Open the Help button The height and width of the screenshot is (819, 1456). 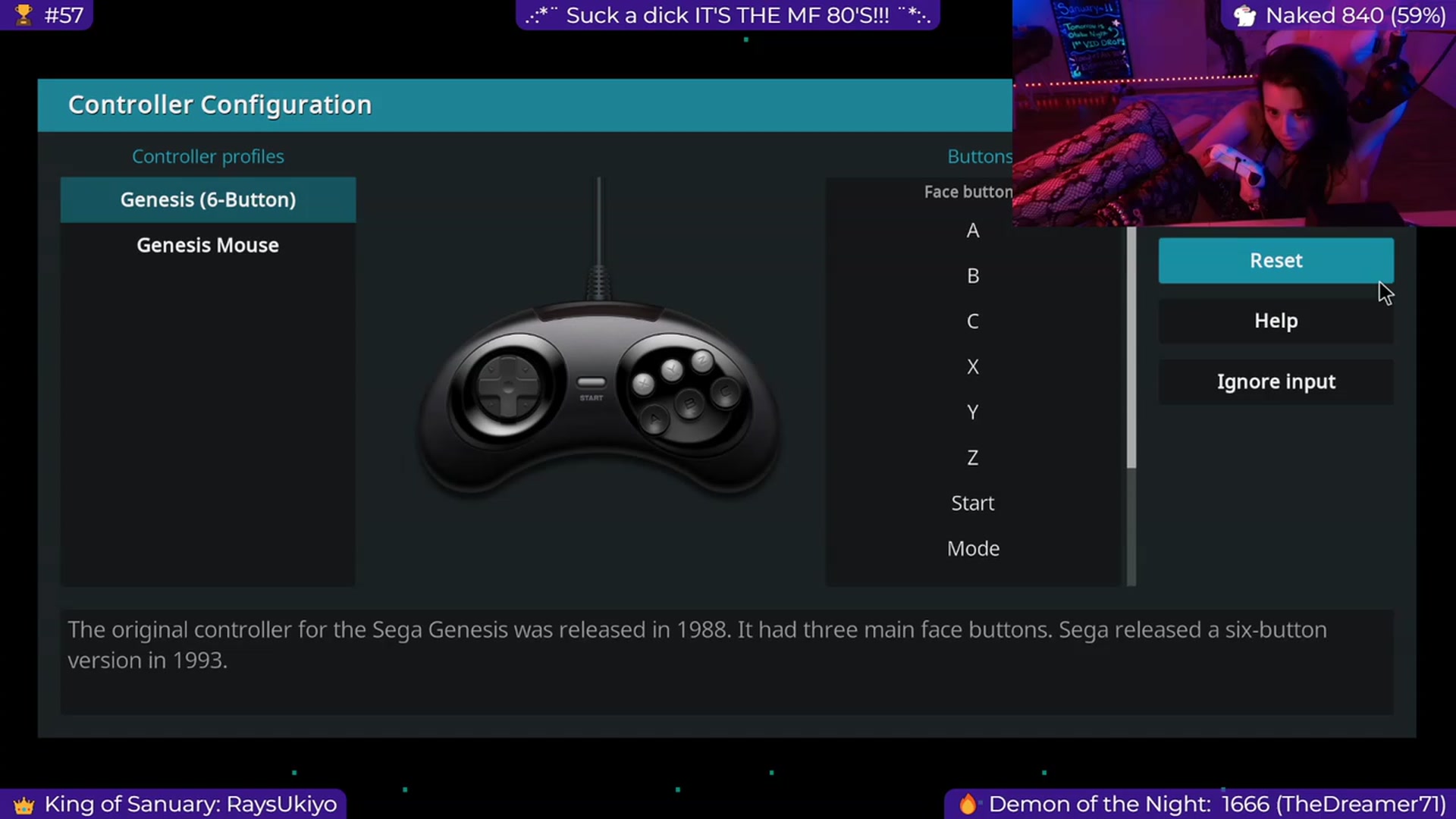pyautogui.click(x=1276, y=321)
